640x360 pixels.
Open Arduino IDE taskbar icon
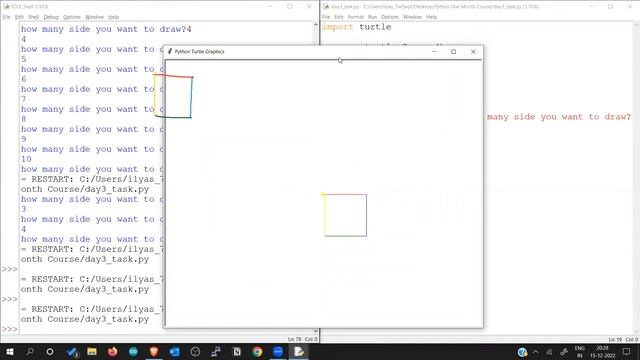(133, 351)
